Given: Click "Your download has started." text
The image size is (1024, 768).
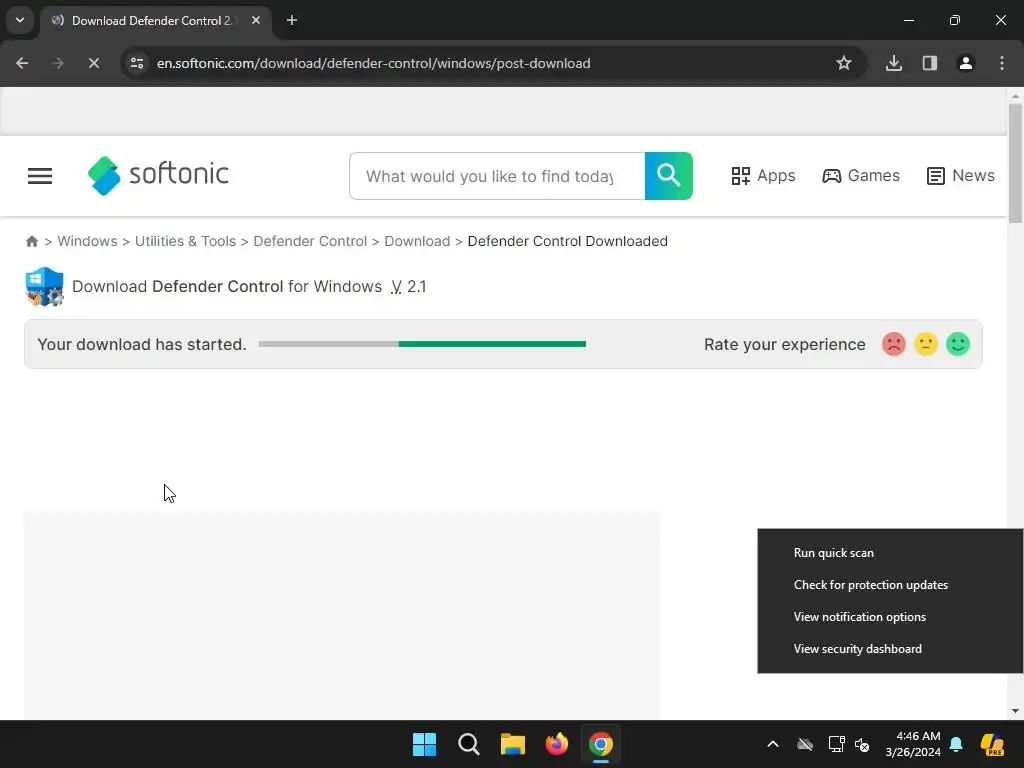Looking at the screenshot, I should point(142,344).
